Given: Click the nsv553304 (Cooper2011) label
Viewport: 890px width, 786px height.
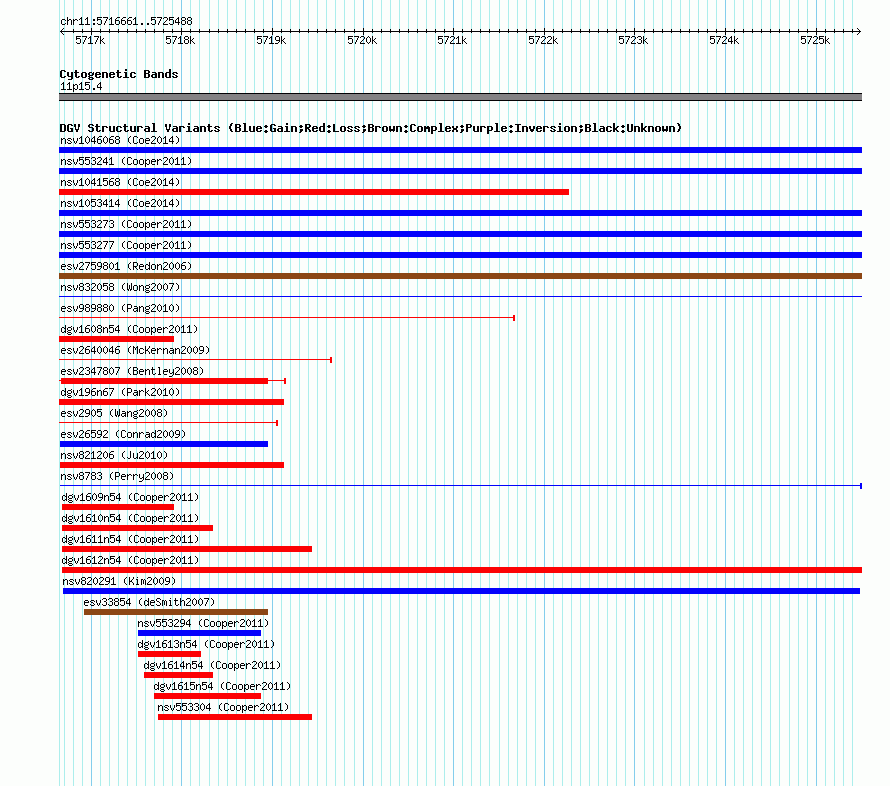Looking at the screenshot, I should click(223, 707).
